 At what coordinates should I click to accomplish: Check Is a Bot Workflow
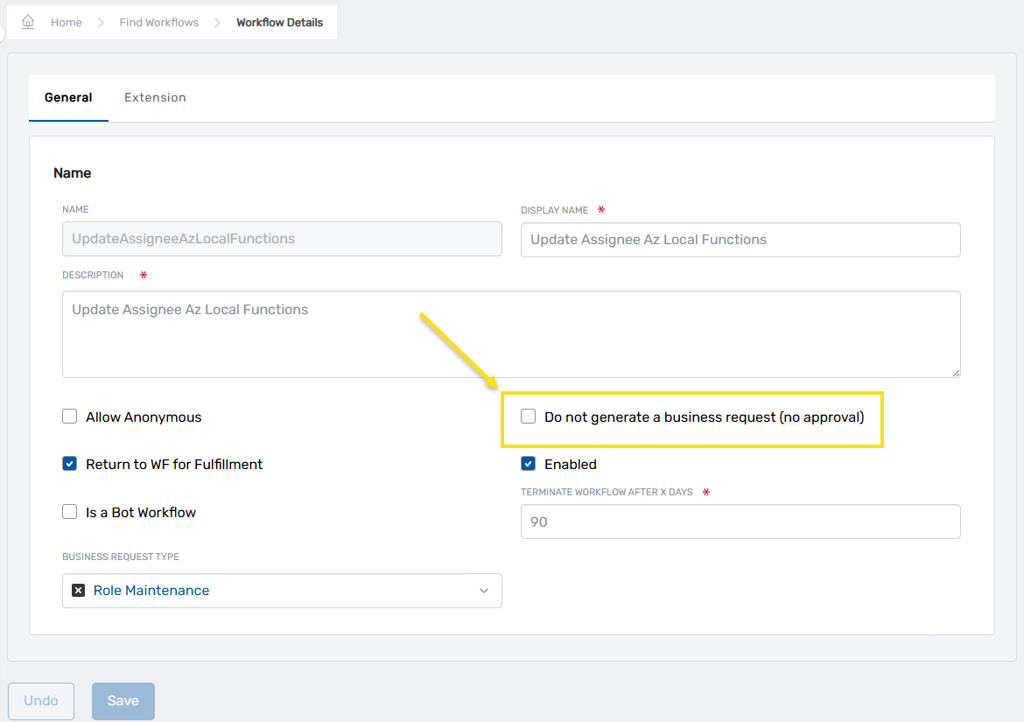pos(70,512)
